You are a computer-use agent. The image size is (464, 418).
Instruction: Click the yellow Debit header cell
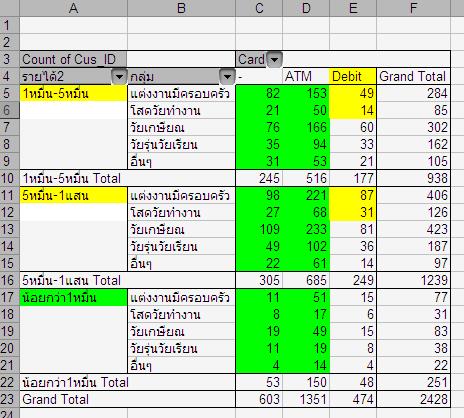[x=353, y=77]
